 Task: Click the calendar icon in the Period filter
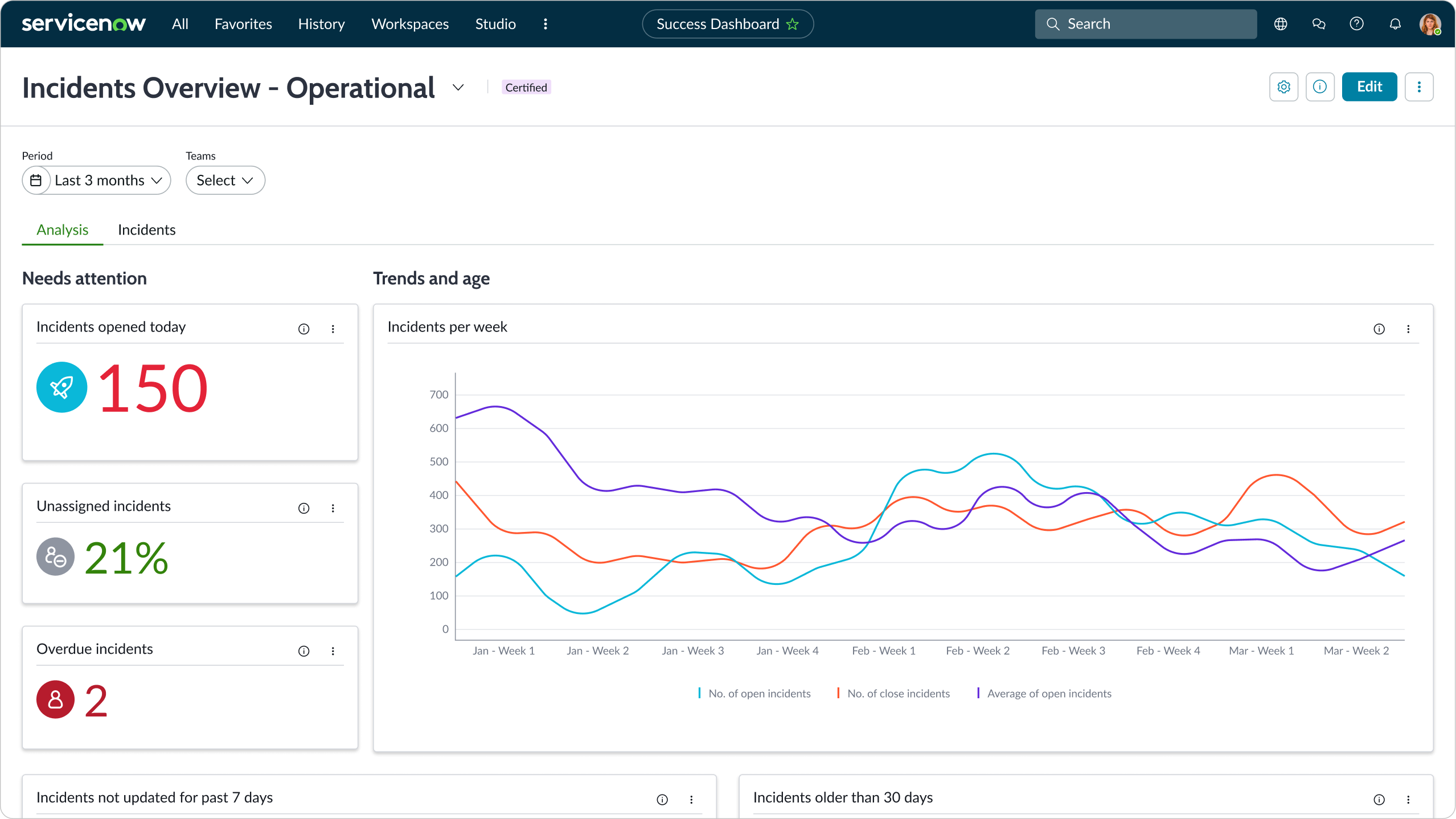coord(36,180)
